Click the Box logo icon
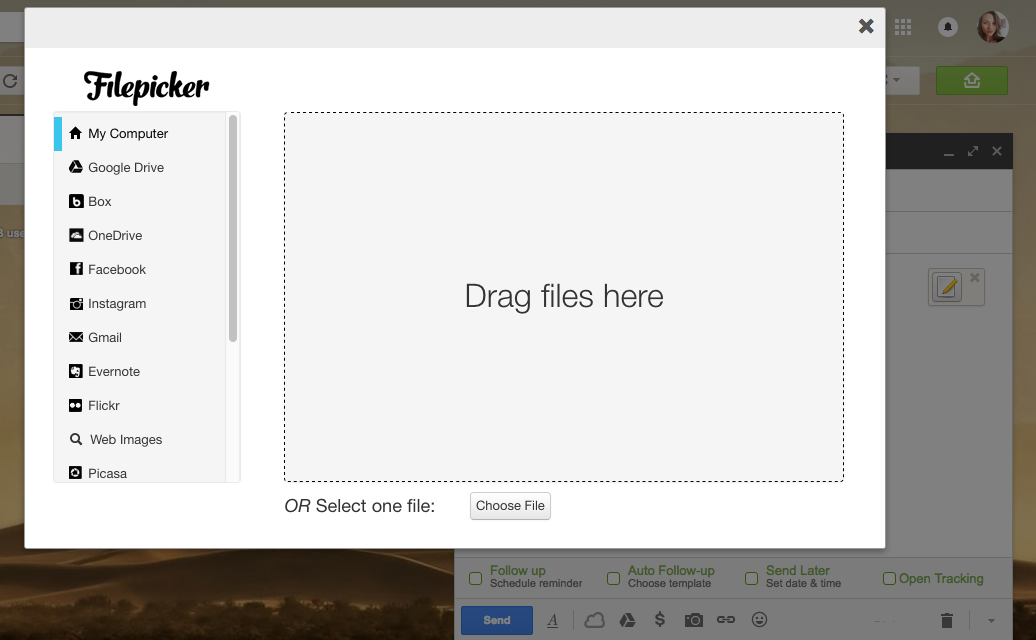Screen dimensions: 1036x640 click(x=76, y=201)
